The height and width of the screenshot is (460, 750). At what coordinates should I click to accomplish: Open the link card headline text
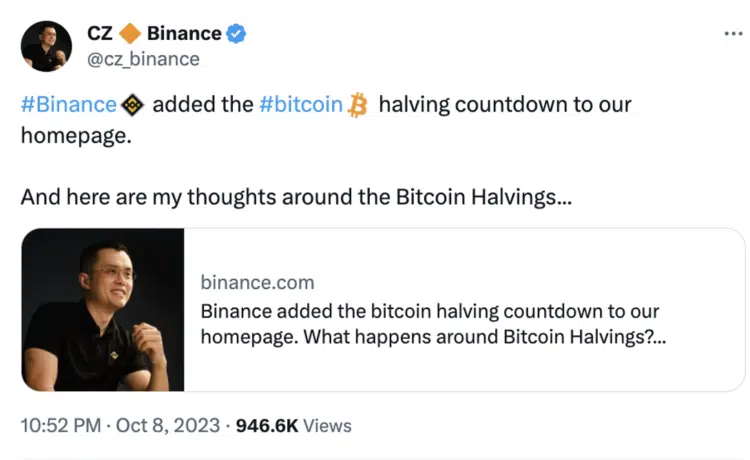pos(433,324)
